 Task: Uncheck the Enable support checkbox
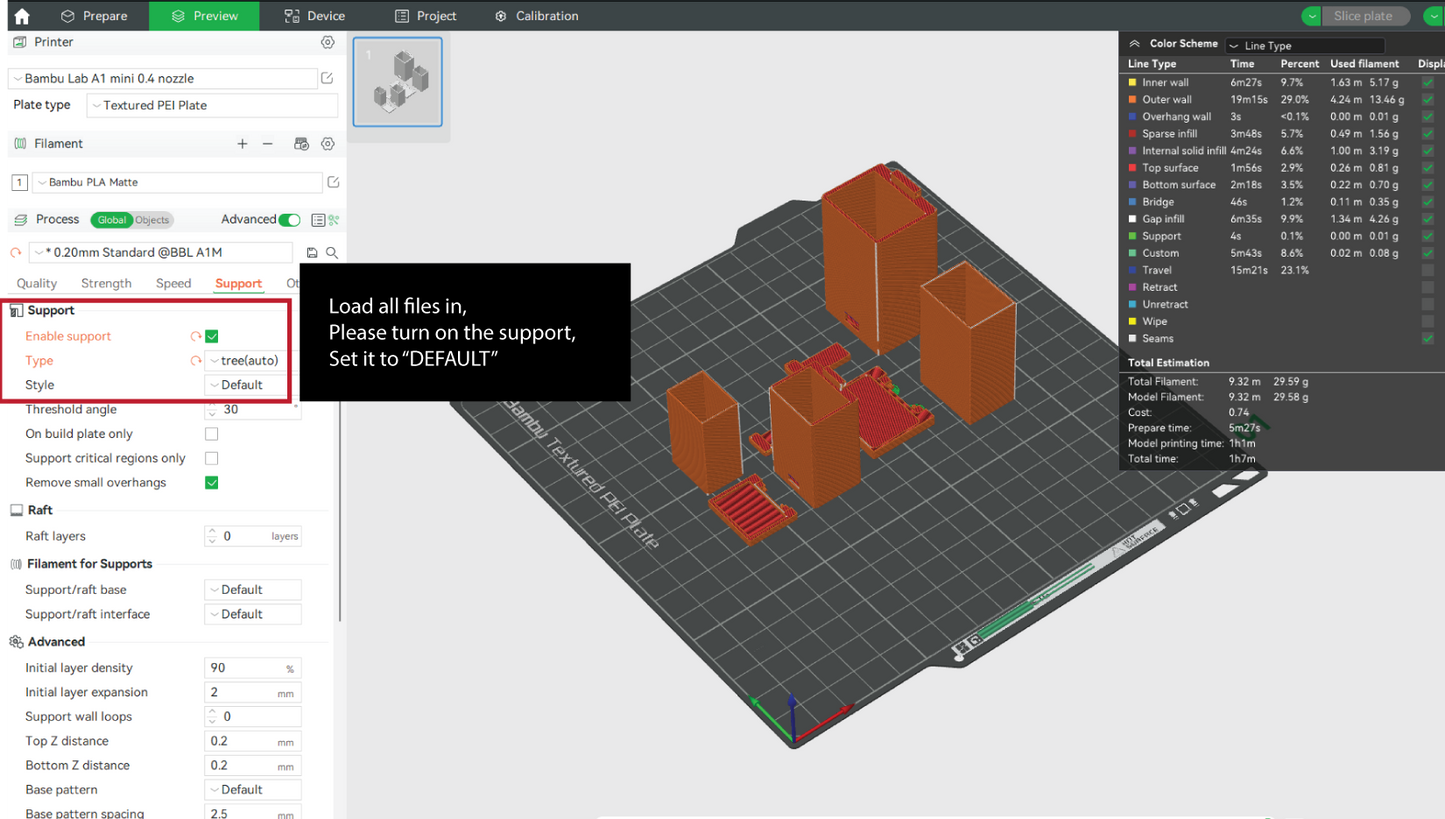[212, 337]
